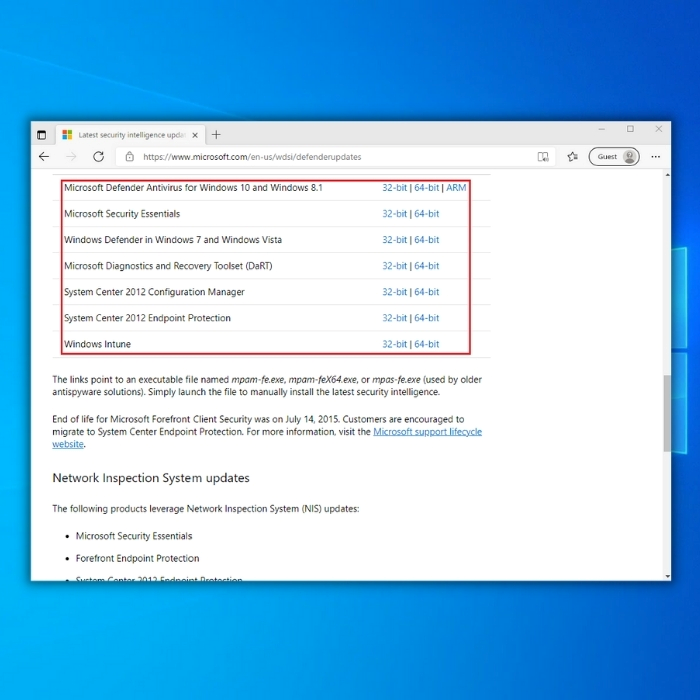Select the Latest security intelligence tab
Screen dimensions: 700x700
pyautogui.click(x=131, y=135)
